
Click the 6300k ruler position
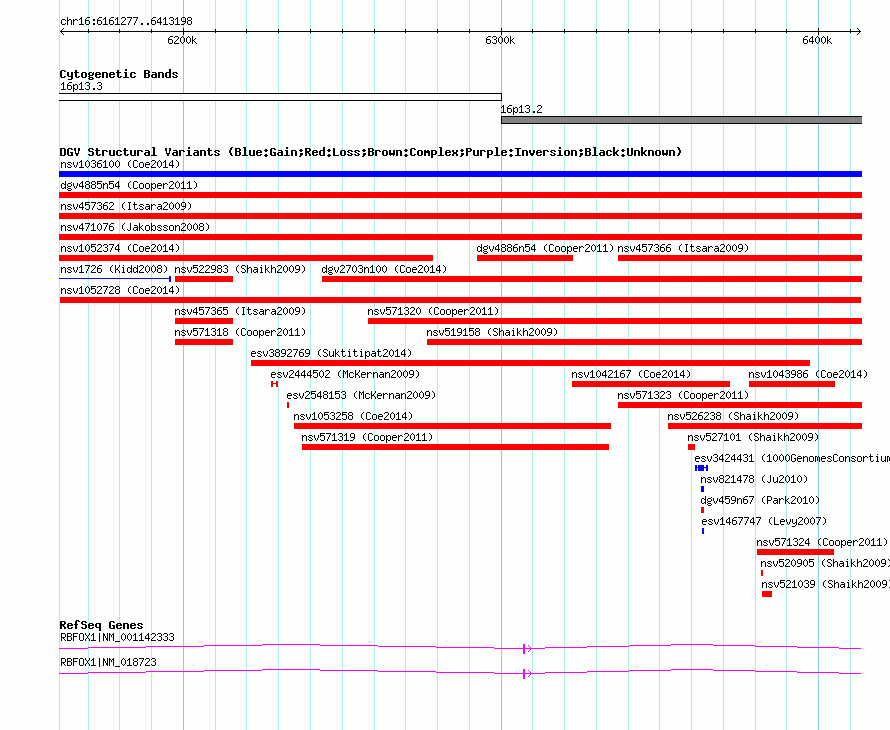(x=500, y=40)
